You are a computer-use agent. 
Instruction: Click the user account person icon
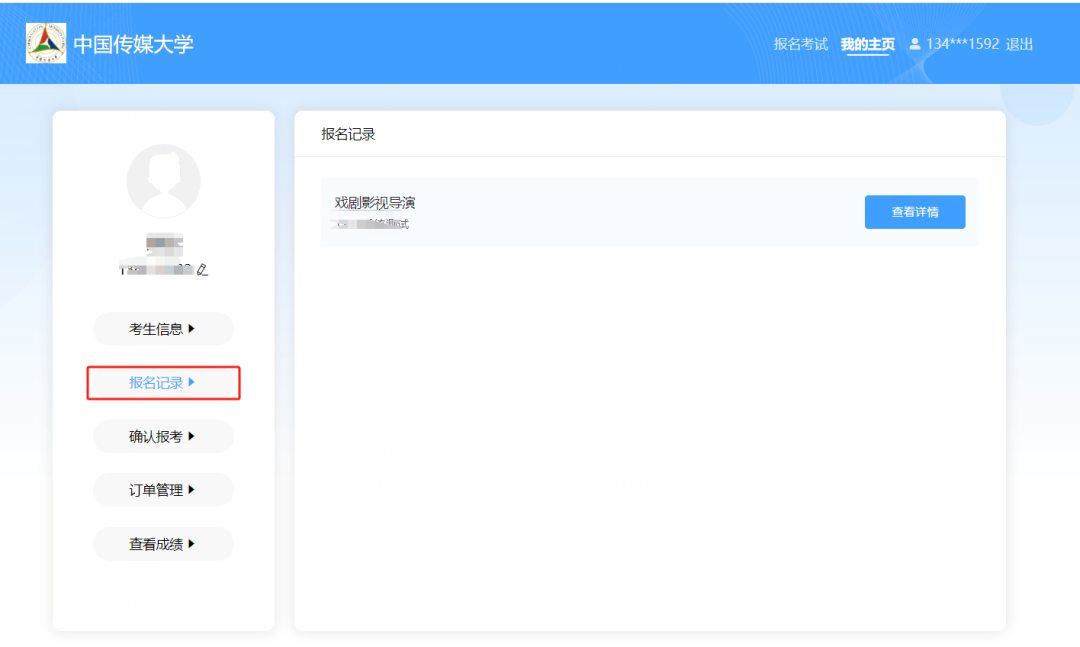916,44
